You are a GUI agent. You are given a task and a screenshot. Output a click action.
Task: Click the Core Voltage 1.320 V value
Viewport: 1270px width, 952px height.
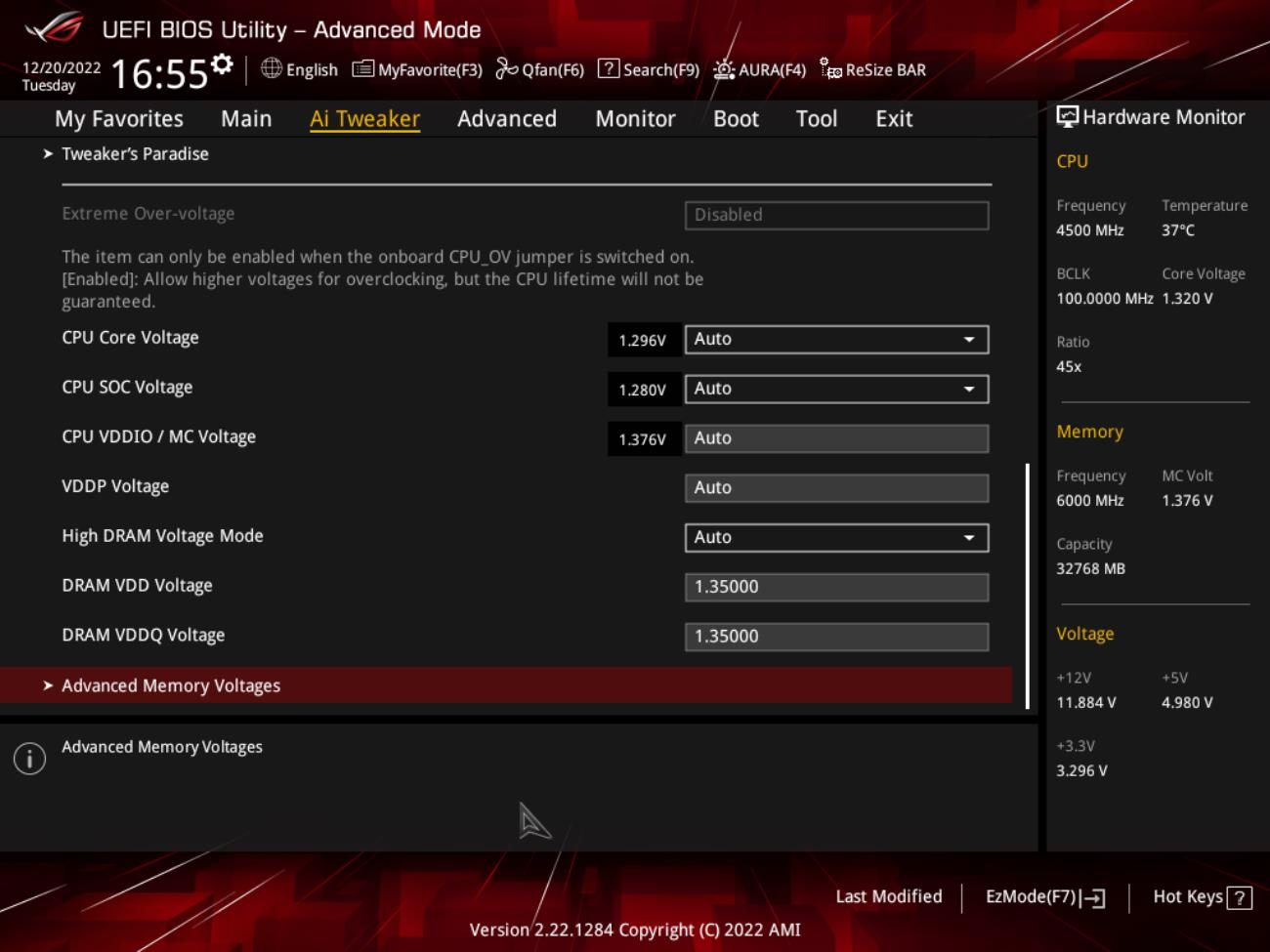pos(1187,299)
